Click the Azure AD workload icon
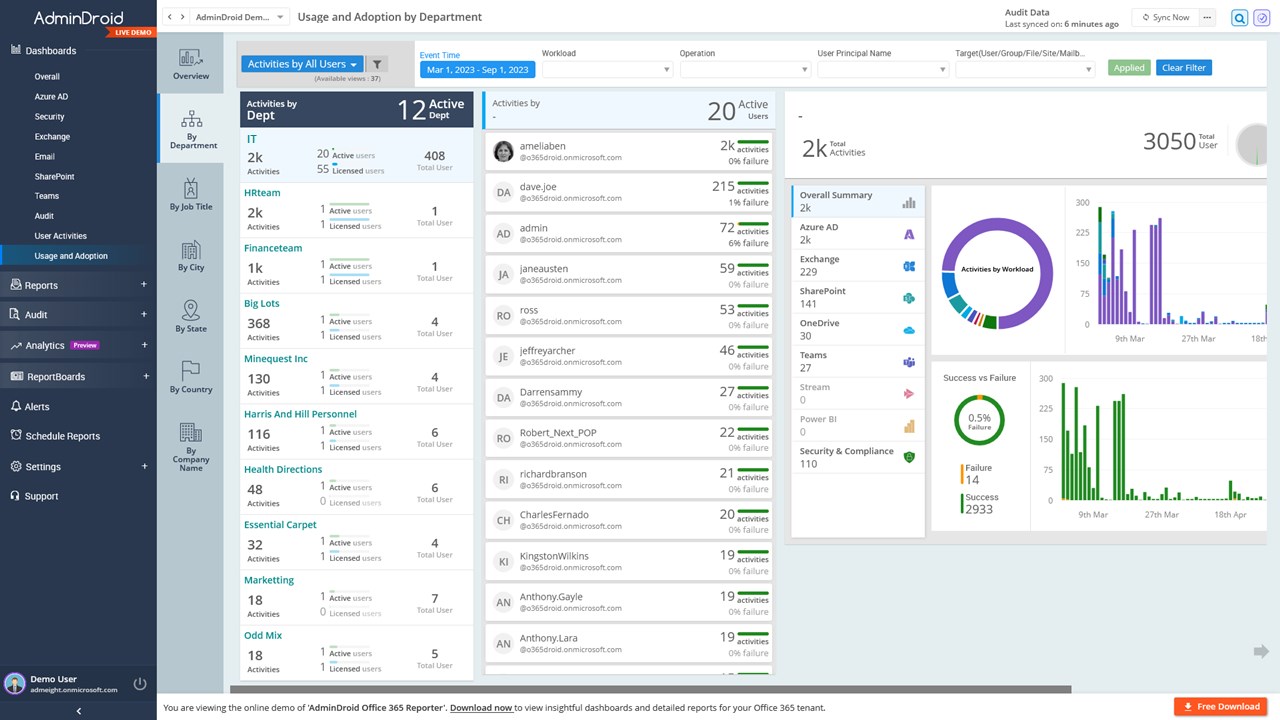 pyautogui.click(x=909, y=234)
